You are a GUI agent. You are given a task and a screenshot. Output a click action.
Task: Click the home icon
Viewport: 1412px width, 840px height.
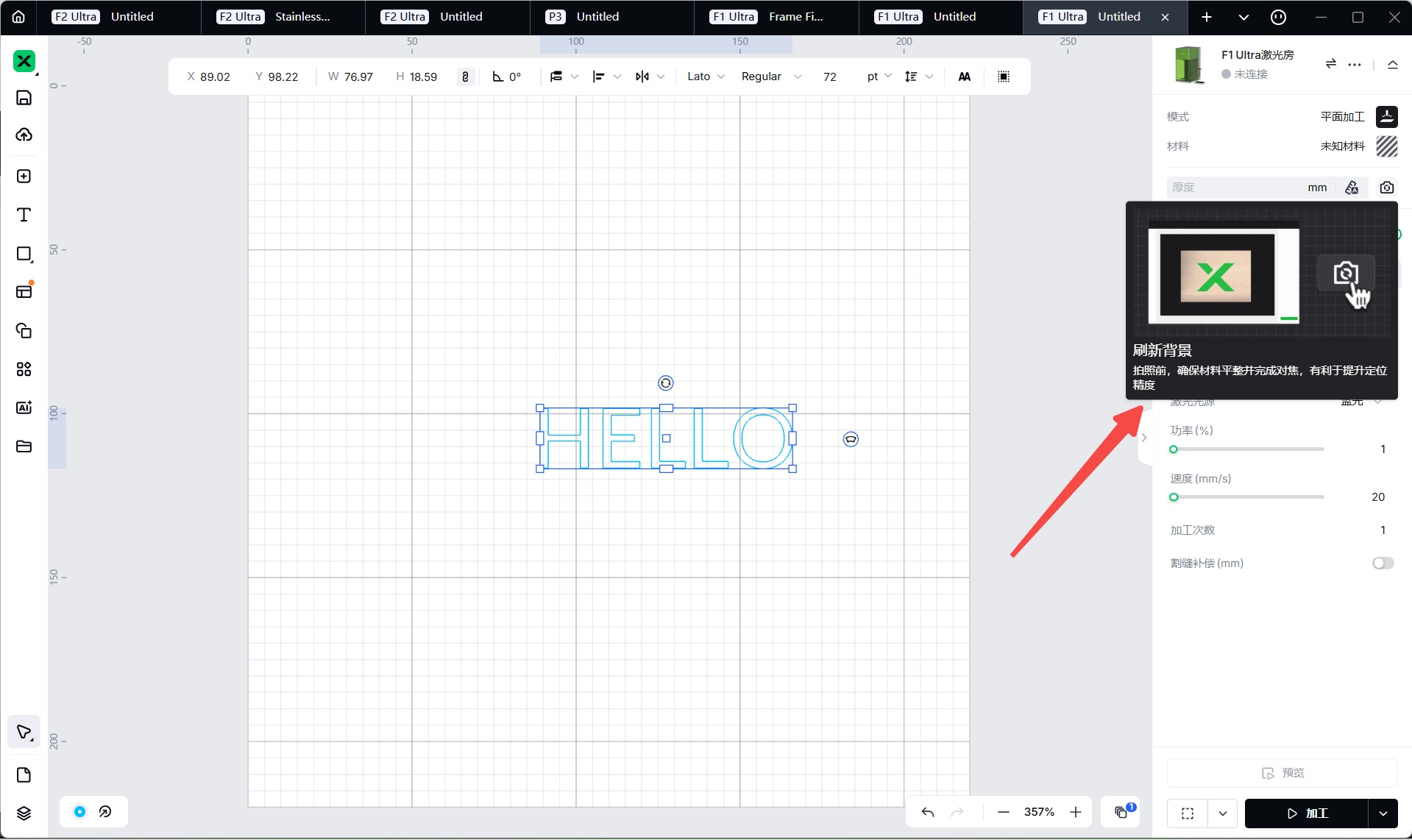(18, 17)
